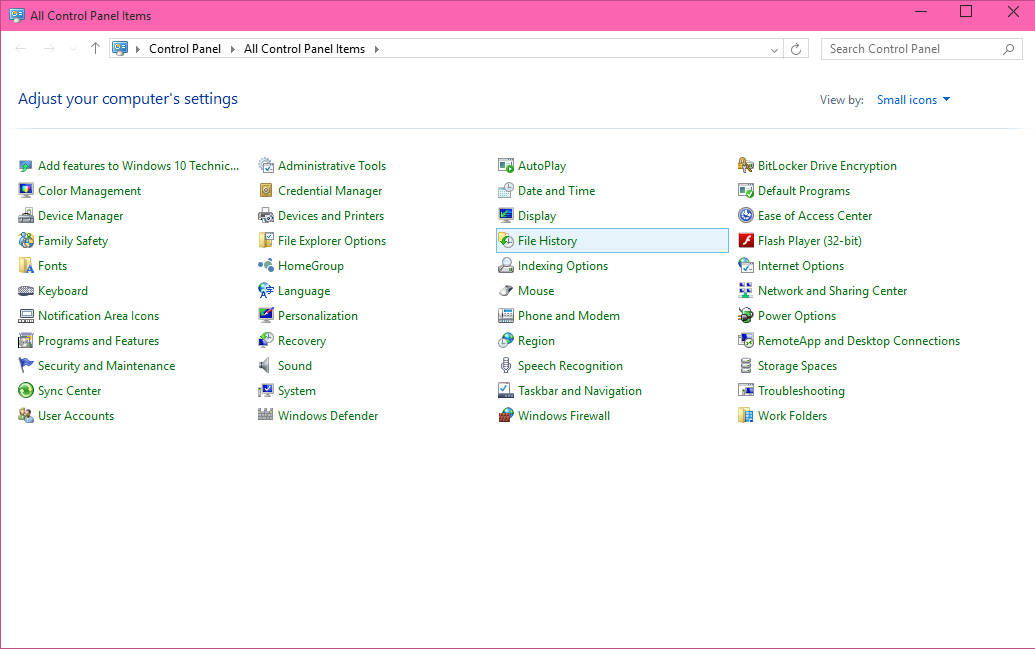The width and height of the screenshot is (1035, 649).
Task: Select the All Control Panel Items breadcrumb
Action: [304, 49]
